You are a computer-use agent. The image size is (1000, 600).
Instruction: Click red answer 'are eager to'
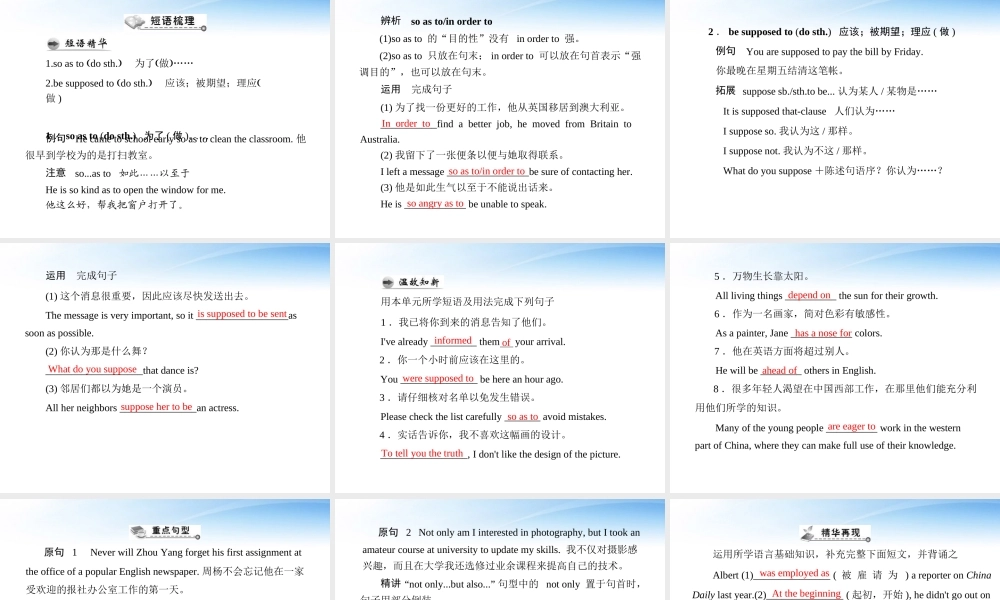point(851,427)
